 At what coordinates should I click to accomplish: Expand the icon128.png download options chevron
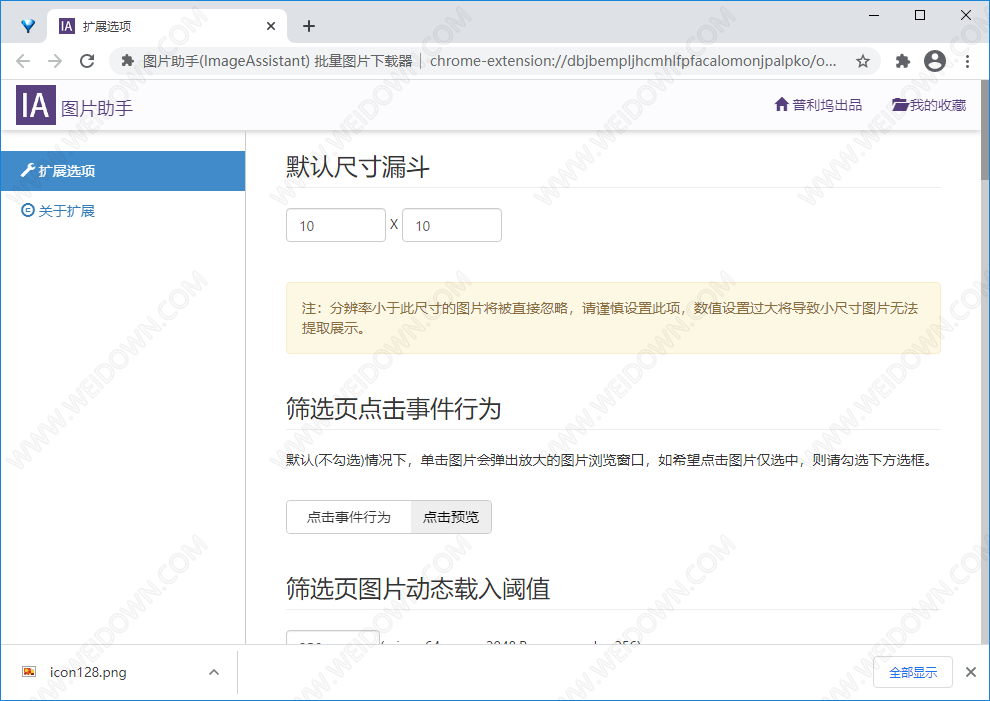[x=213, y=672]
